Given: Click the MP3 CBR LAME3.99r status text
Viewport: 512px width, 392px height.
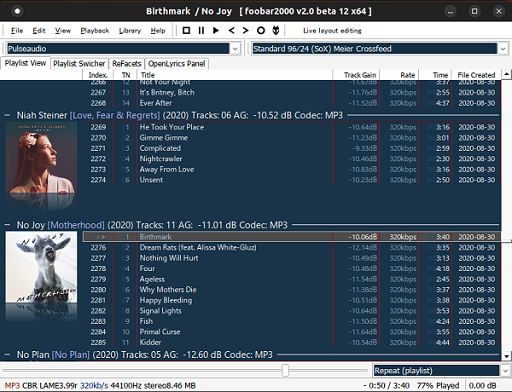Looking at the screenshot, I should [41, 386].
